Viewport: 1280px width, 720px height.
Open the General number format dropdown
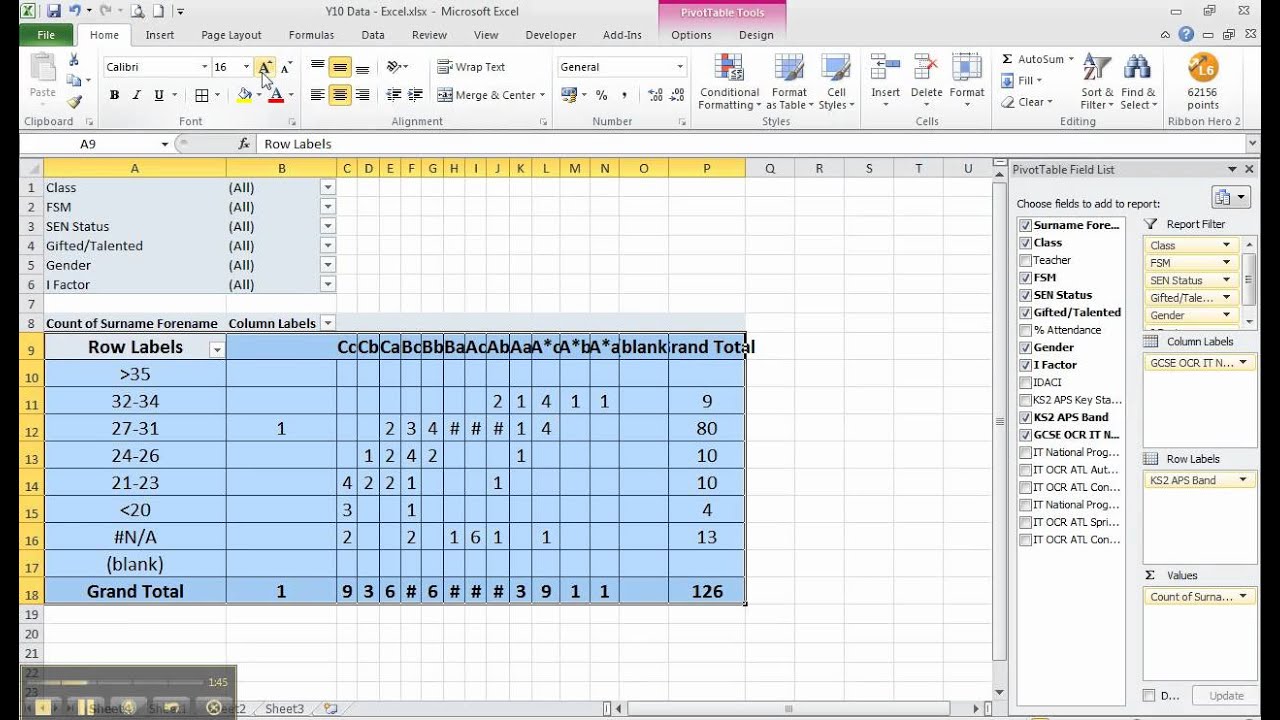pos(680,67)
